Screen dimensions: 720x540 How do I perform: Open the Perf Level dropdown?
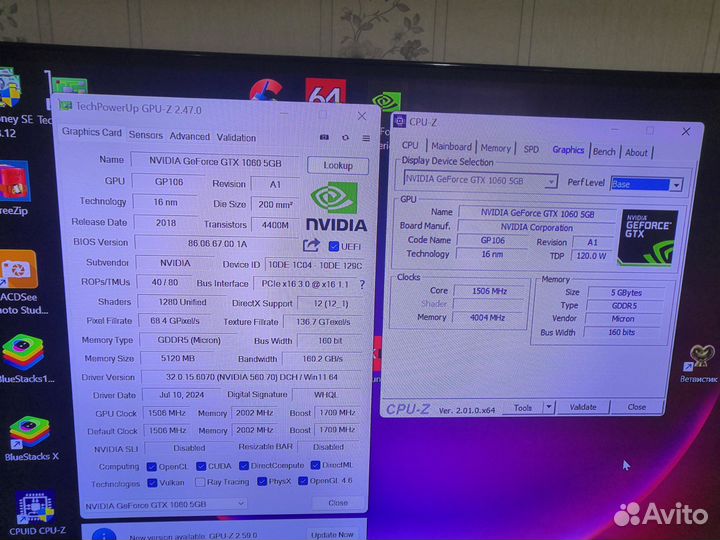click(676, 185)
